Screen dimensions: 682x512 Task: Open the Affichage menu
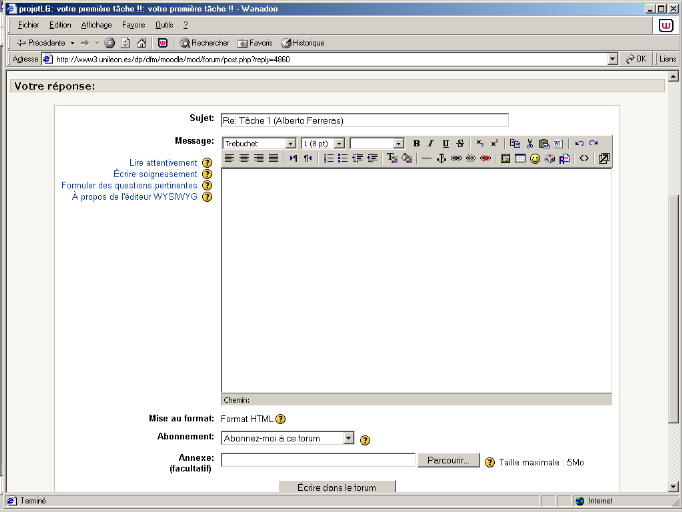(x=96, y=24)
